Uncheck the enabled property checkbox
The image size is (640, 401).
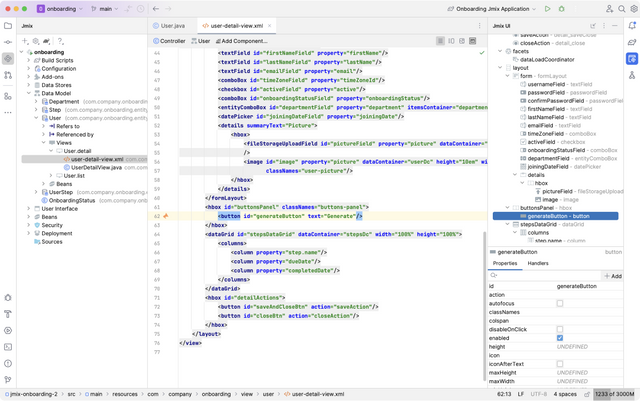tap(559, 337)
